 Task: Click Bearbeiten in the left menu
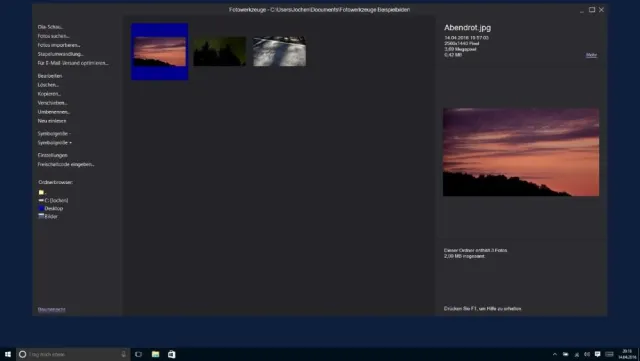pyautogui.click(x=50, y=76)
